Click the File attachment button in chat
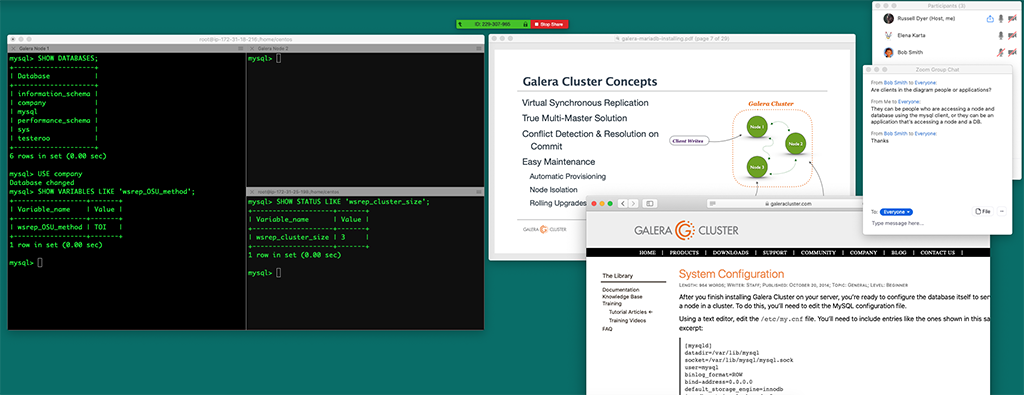 [983, 212]
